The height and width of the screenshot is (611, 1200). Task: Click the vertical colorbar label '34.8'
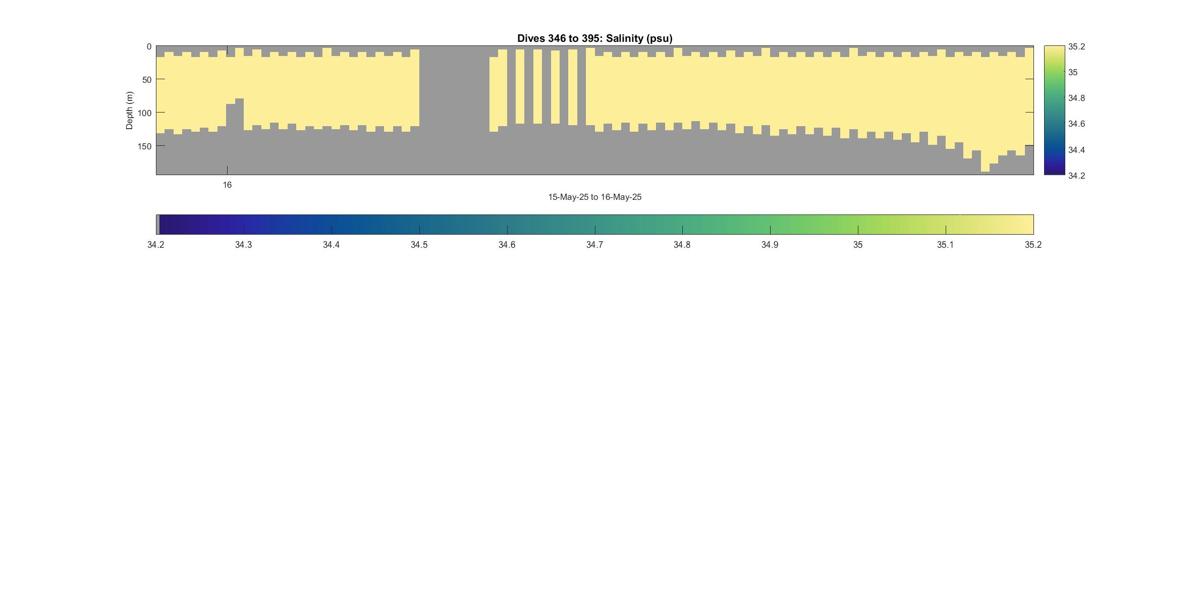(x=1076, y=98)
